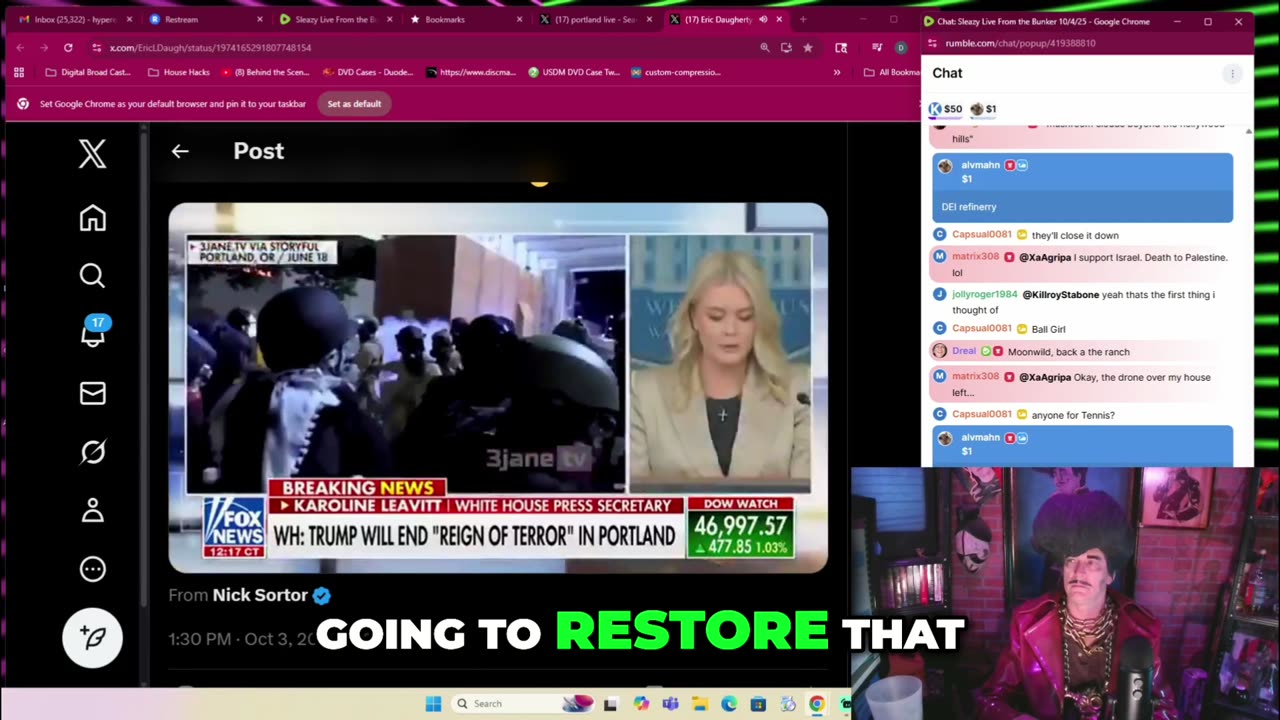Open USDM DVD Case bookmark
Screen dimensions: 1280x720
[x=574, y=72]
